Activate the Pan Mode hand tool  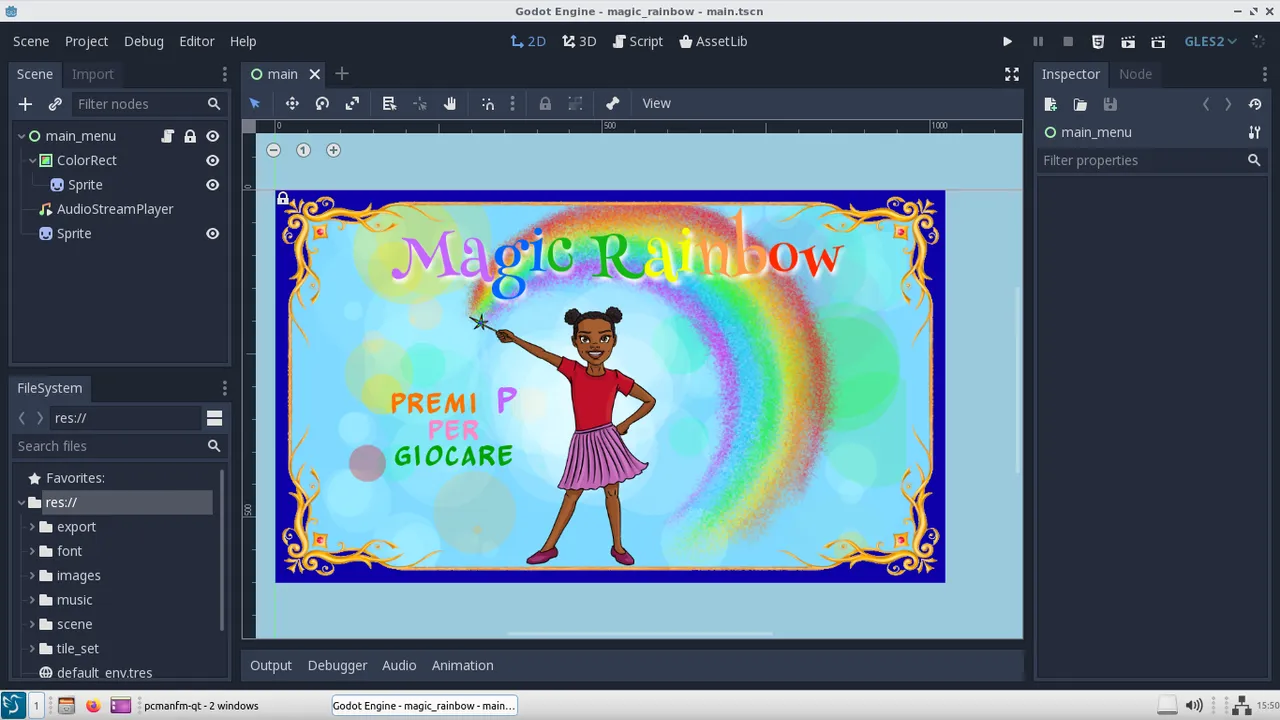click(450, 103)
